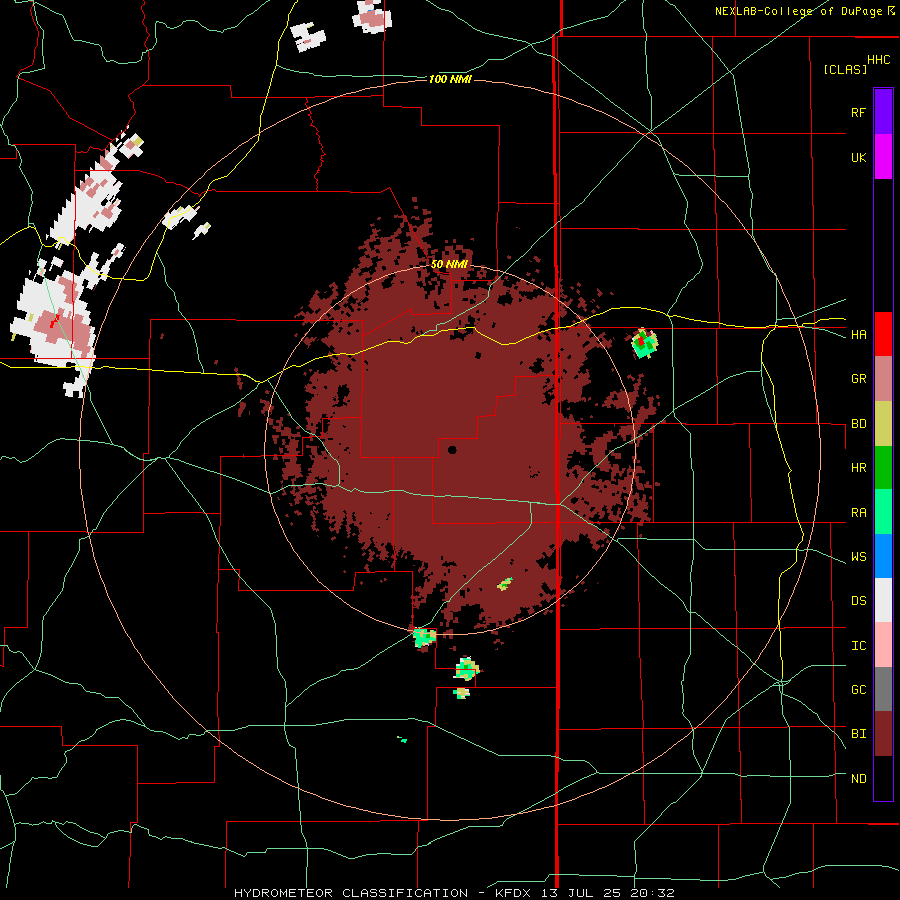This screenshot has width=900, height=900.
Task: Click the RF legend label
Action: (x=859, y=112)
